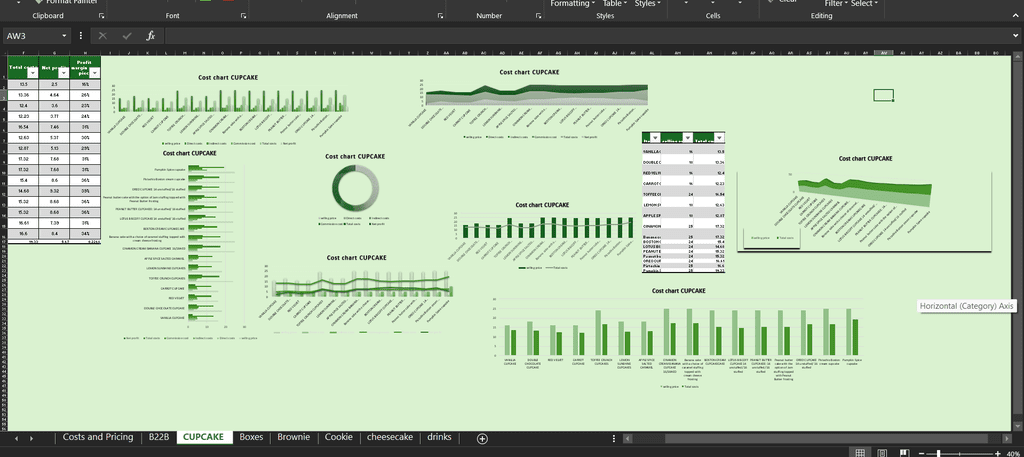Select the doughnut Cost chart CUPCAKE

355,189
